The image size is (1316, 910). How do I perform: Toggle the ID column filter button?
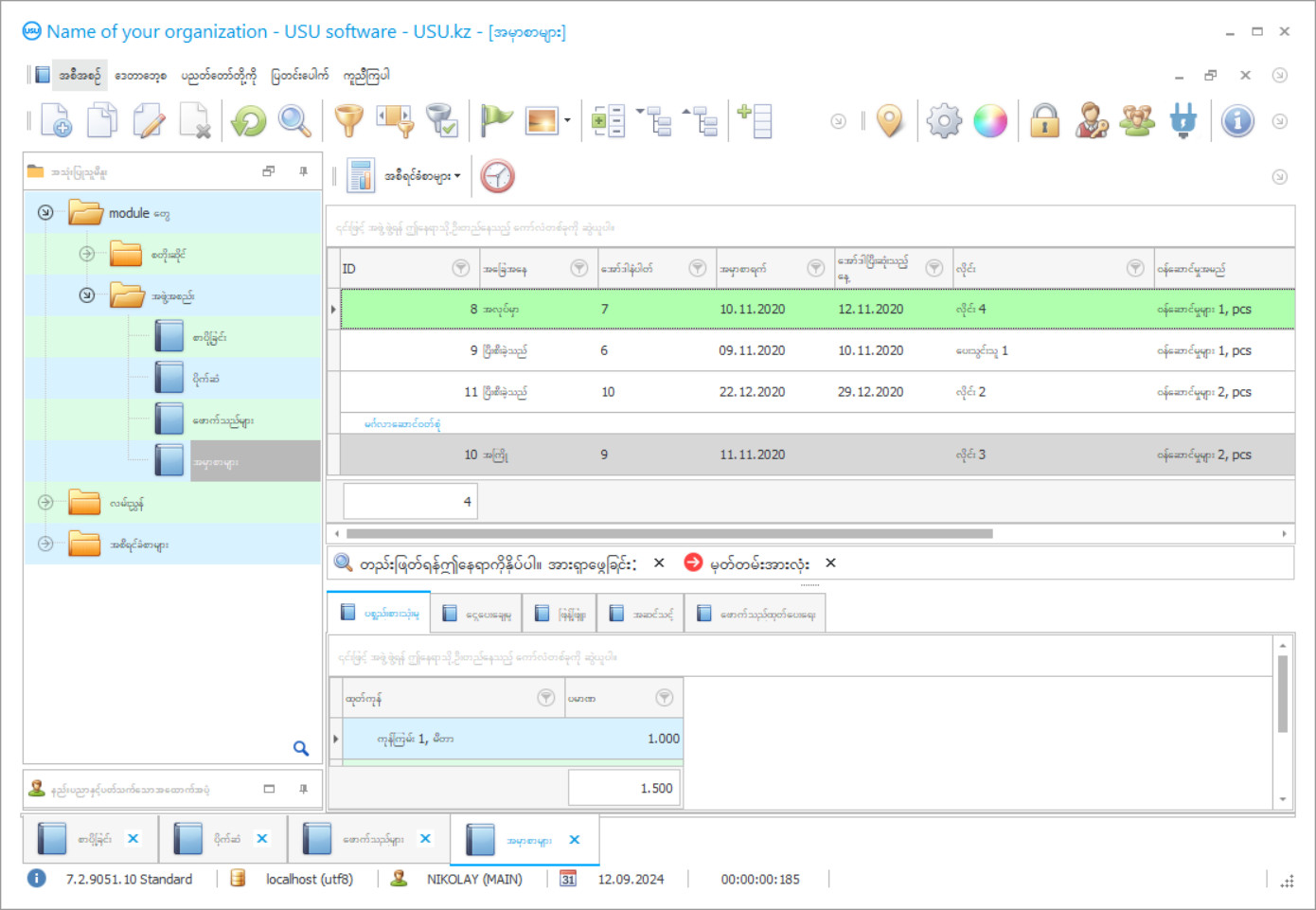pyautogui.click(x=461, y=268)
